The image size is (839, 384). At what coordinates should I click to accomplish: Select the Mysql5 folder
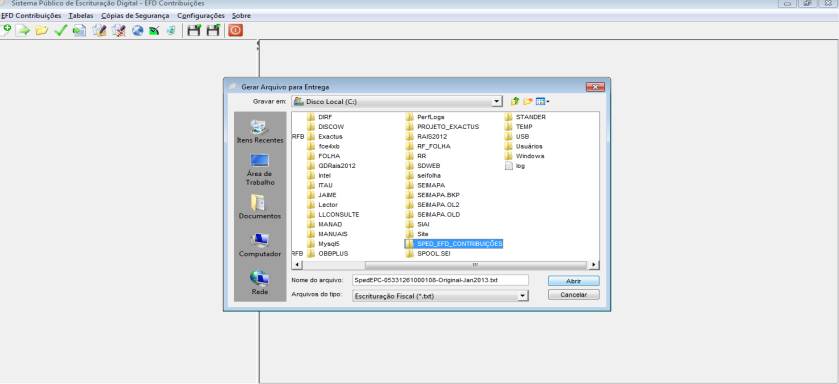click(x=324, y=244)
